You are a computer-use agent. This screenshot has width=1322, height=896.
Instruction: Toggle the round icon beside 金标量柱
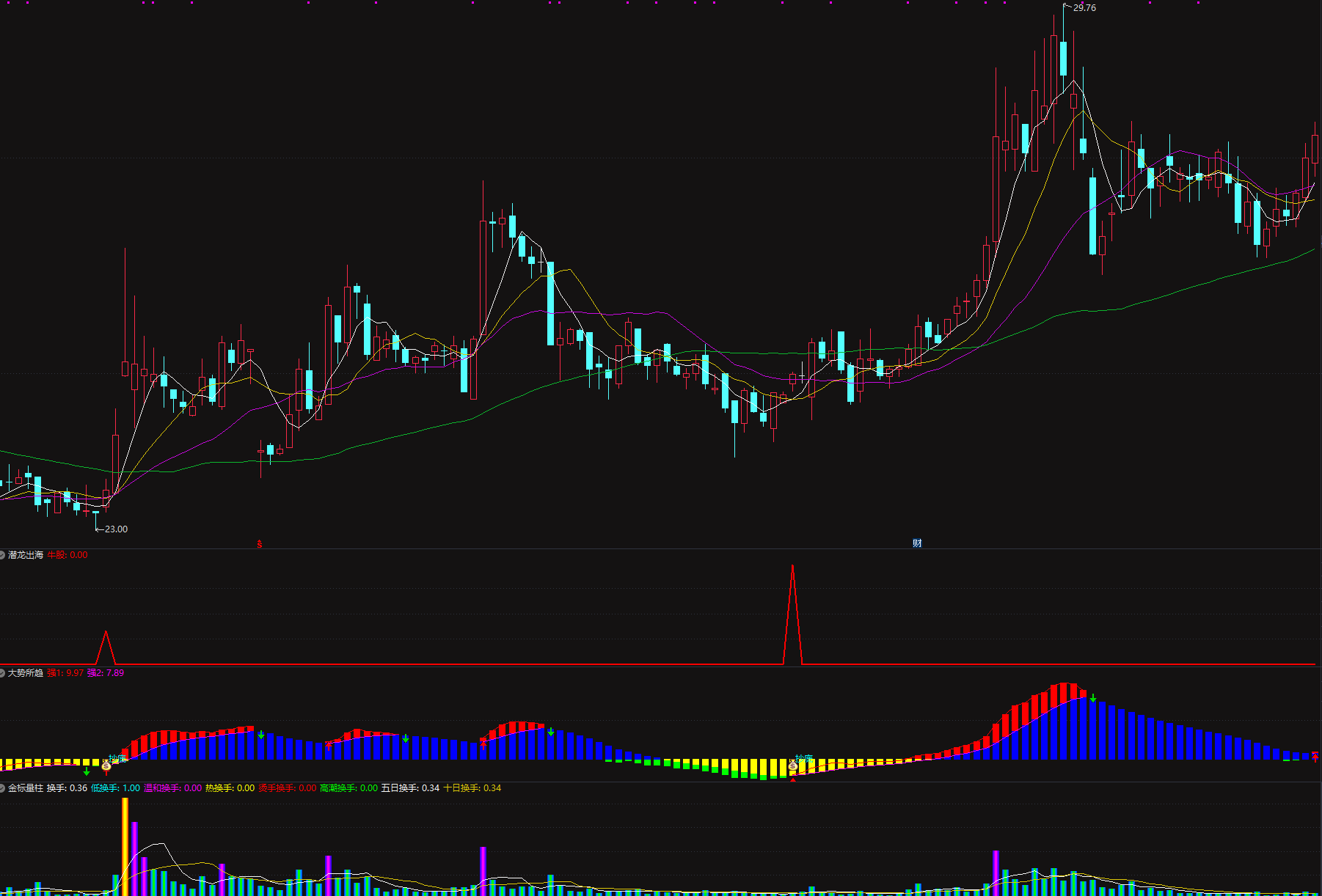pos(3,788)
